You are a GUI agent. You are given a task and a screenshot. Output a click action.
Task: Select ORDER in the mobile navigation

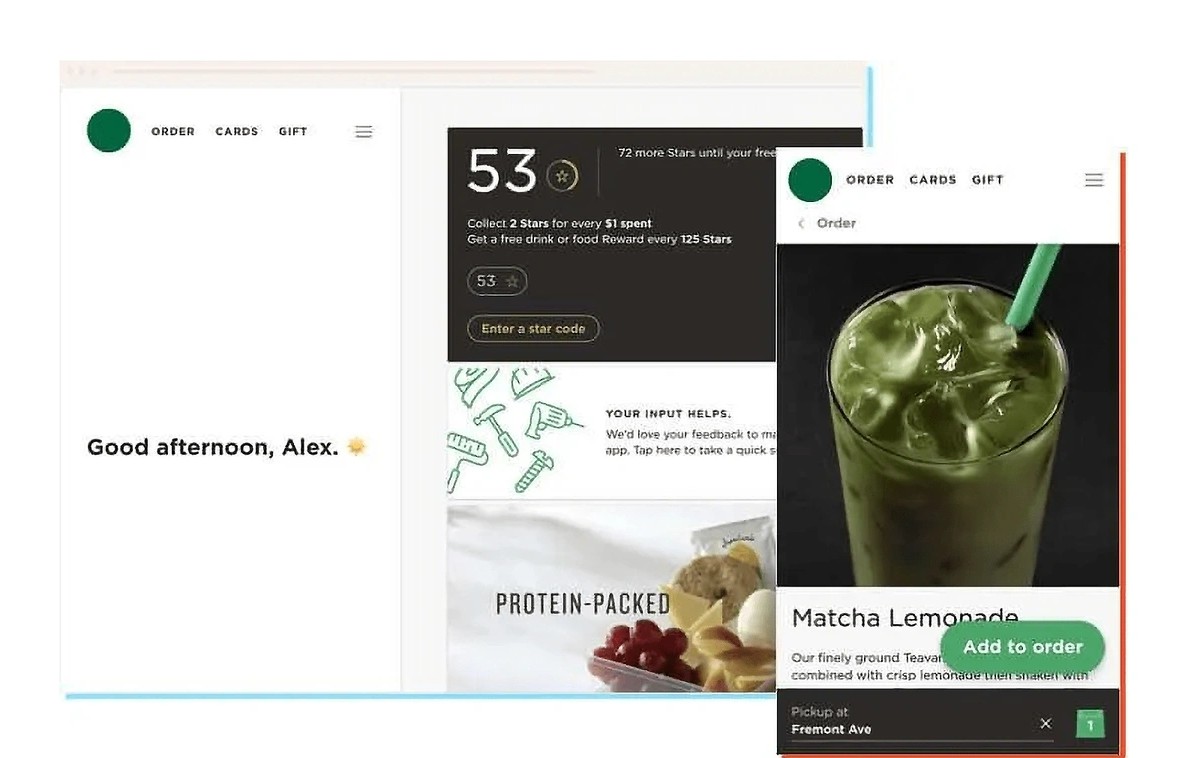(x=870, y=180)
